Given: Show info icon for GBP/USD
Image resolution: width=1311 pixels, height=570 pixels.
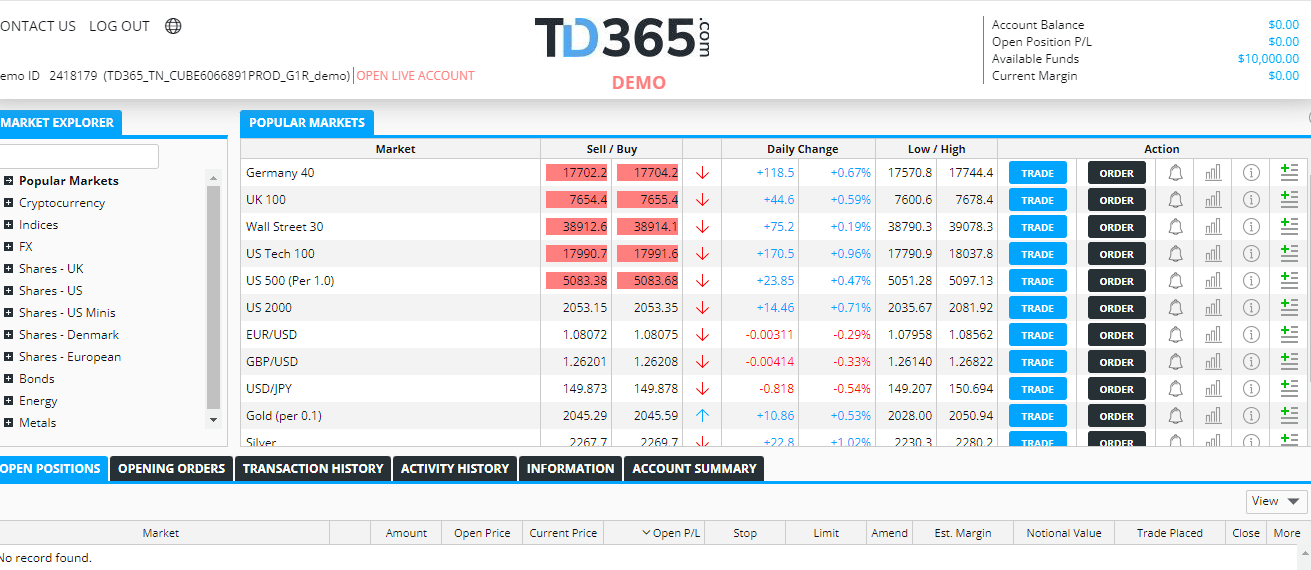Looking at the screenshot, I should 1251,362.
